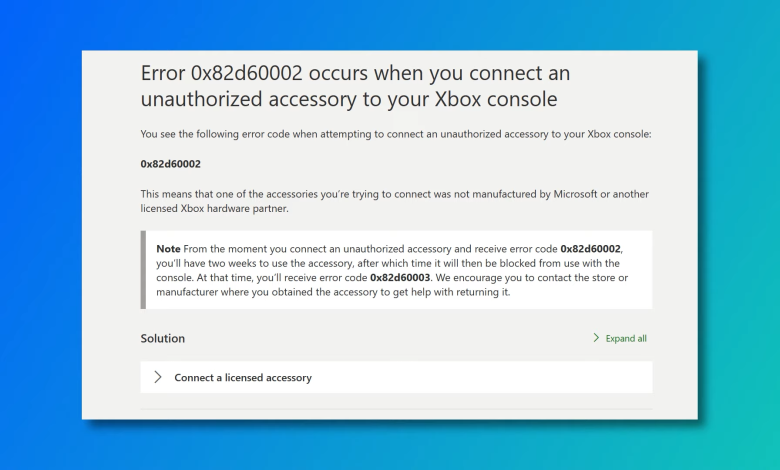Click the horizontal divider line below the accordion
780x470 pixels.
(x=396, y=409)
